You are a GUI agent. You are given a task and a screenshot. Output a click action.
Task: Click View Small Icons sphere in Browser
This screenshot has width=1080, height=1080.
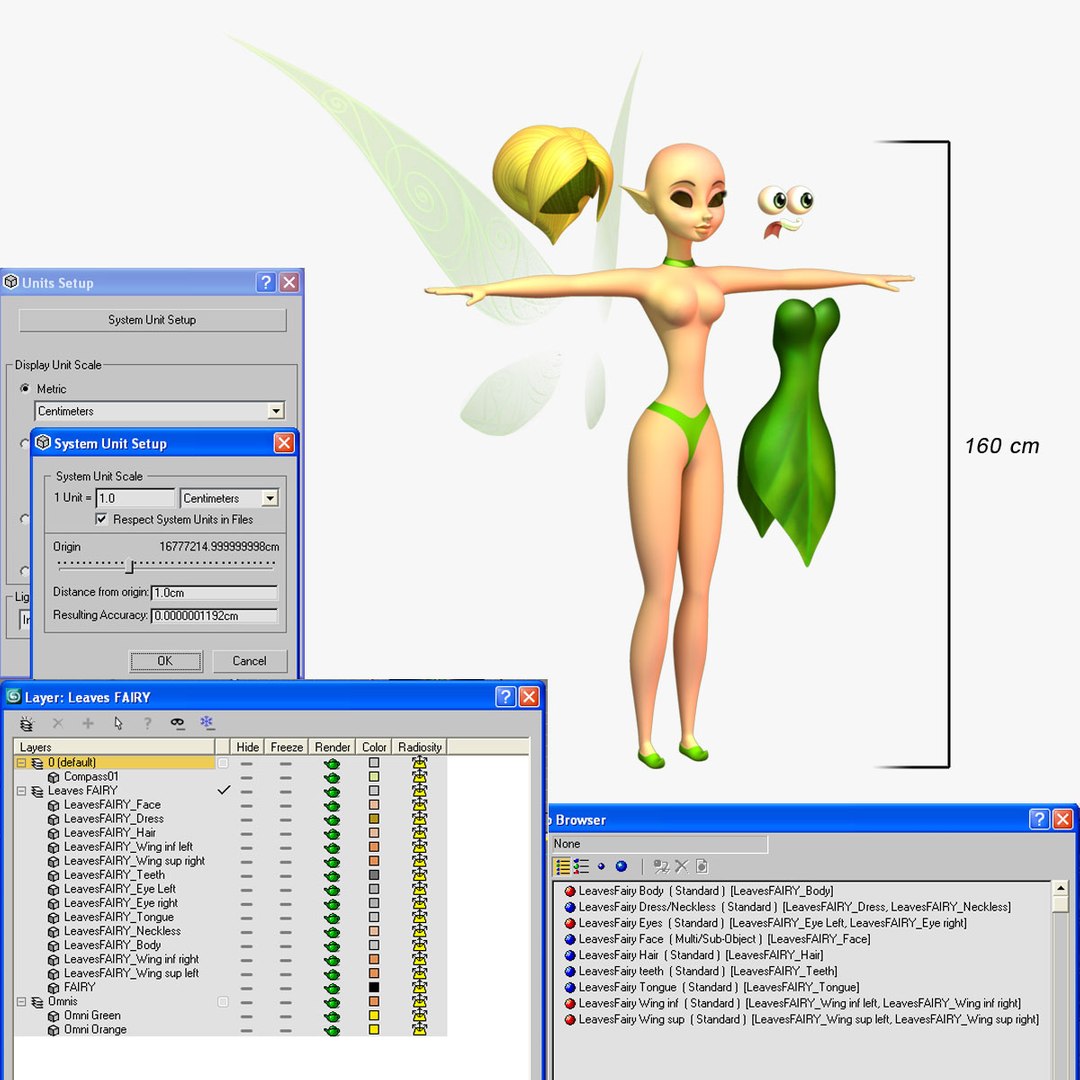click(601, 866)
